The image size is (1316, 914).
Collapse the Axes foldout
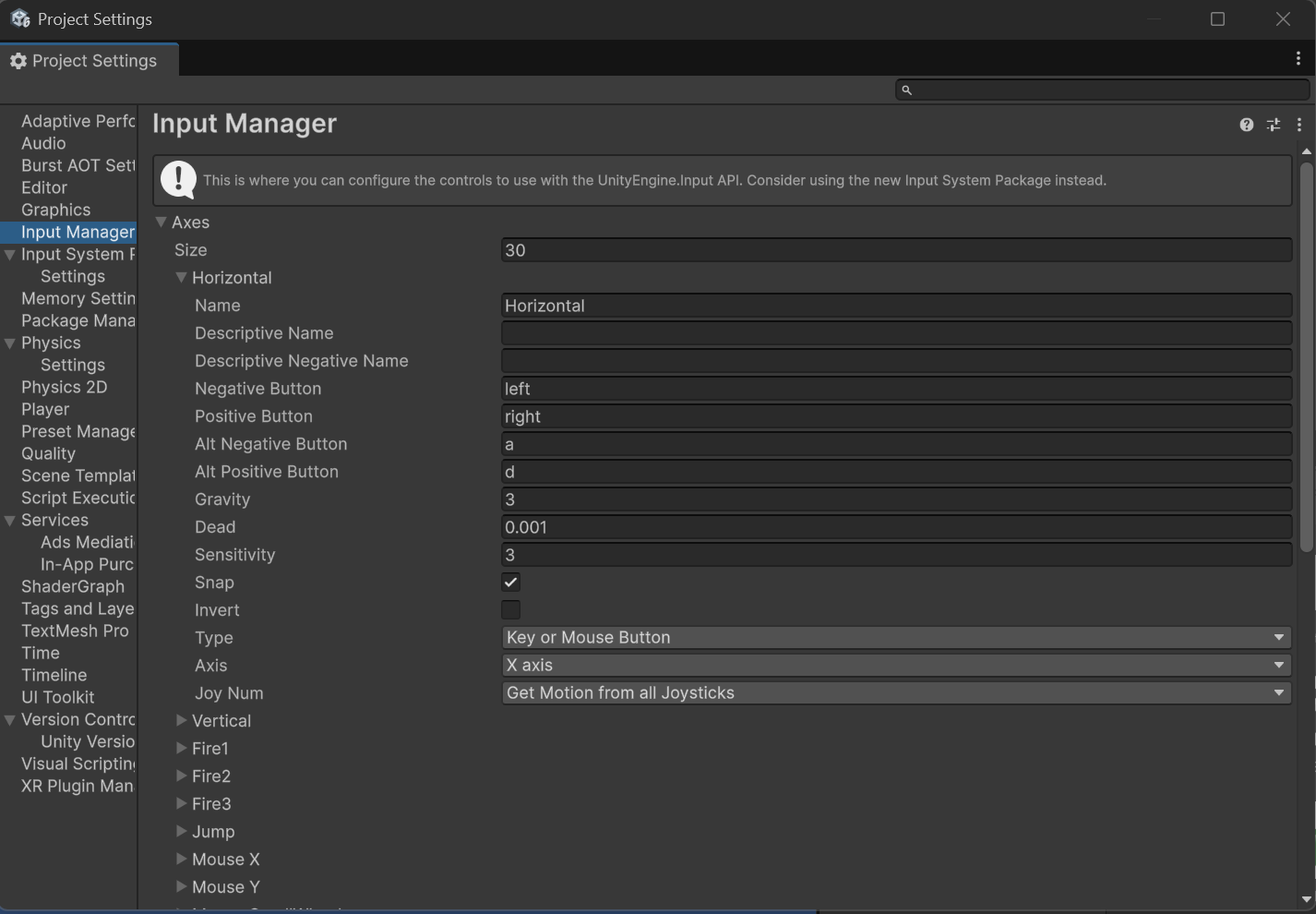pyautogui.click(x=161, y=222)
